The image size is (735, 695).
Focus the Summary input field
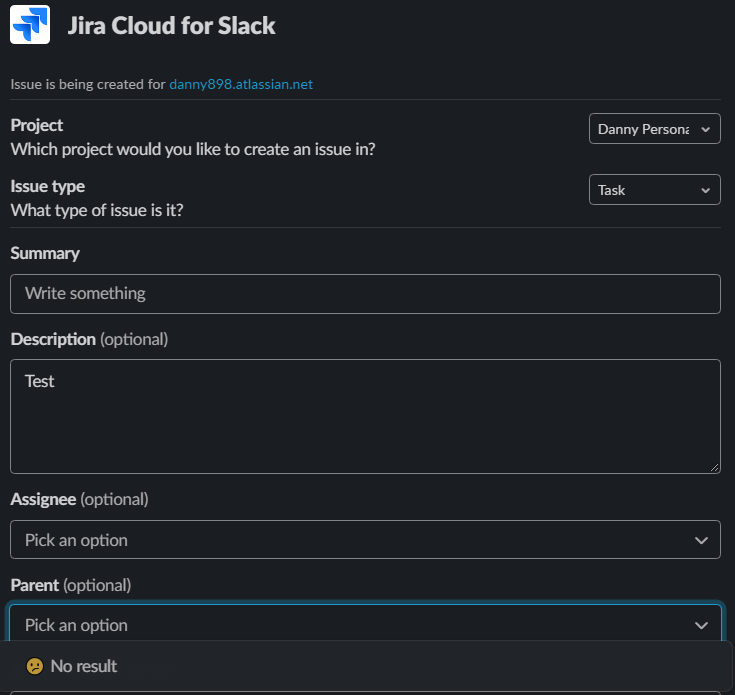coord(365,294)
